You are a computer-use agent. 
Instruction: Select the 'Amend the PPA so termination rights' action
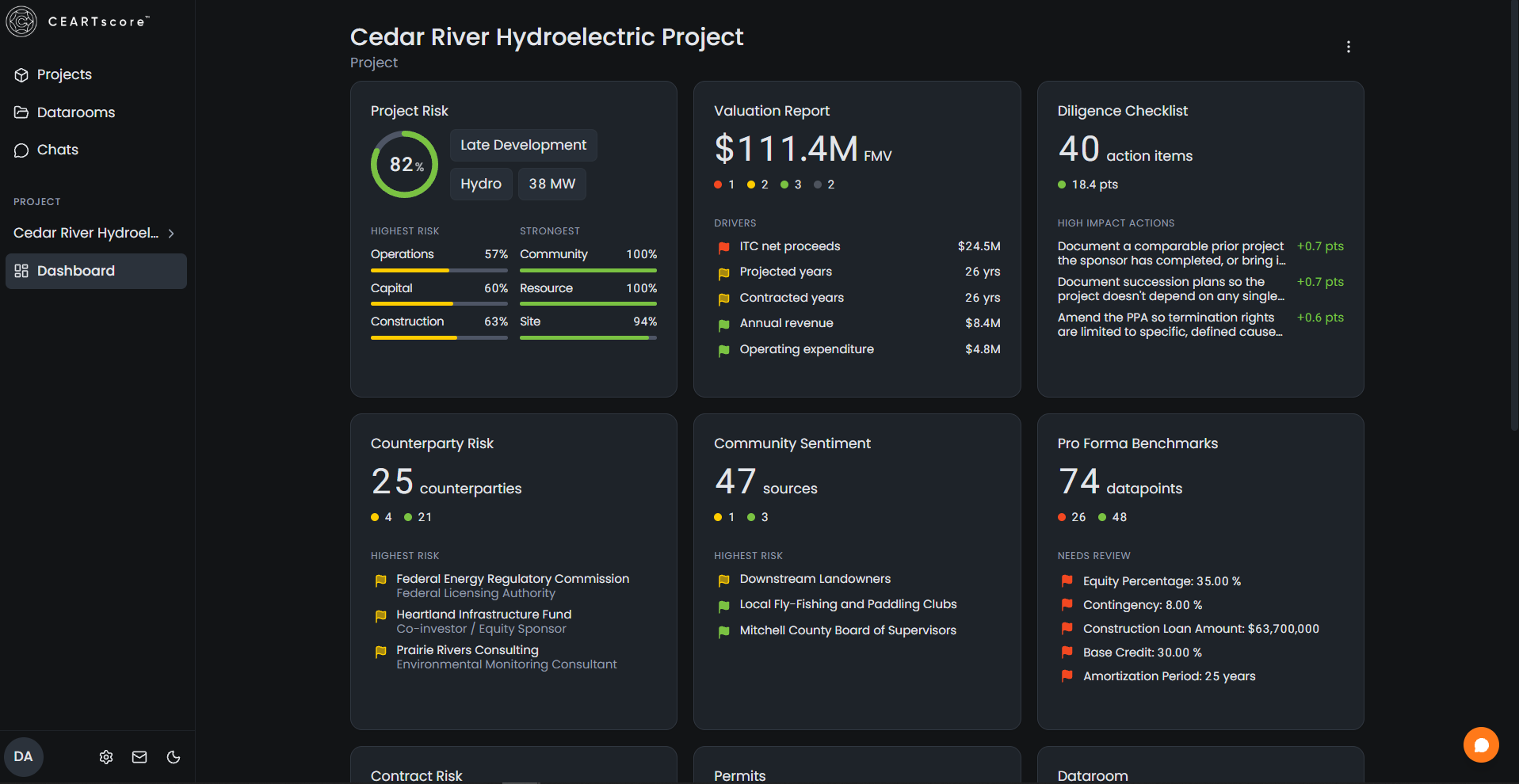click(x=1200, y=325)
